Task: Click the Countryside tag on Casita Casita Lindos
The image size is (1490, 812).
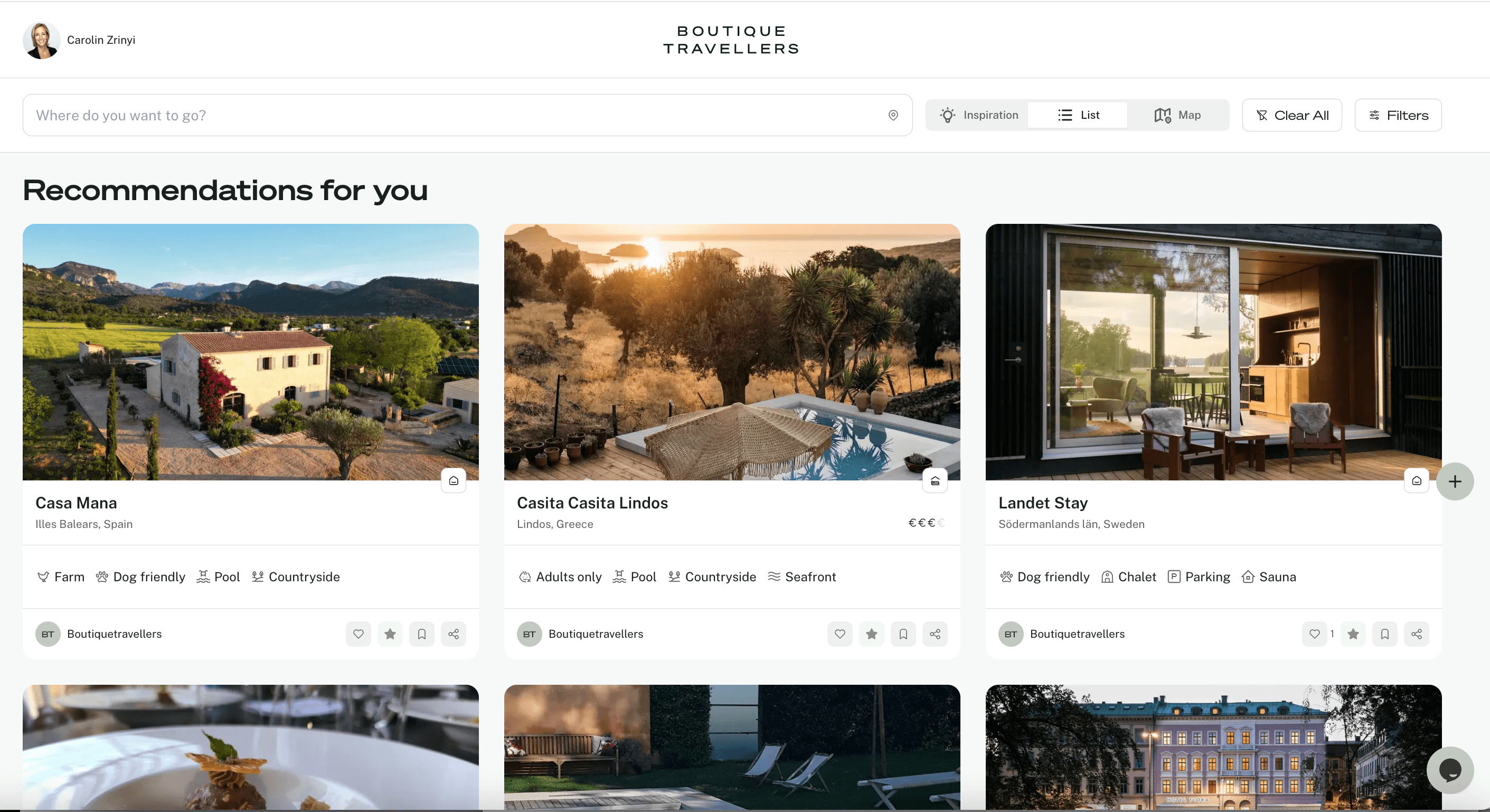Action: coord(712,577)
